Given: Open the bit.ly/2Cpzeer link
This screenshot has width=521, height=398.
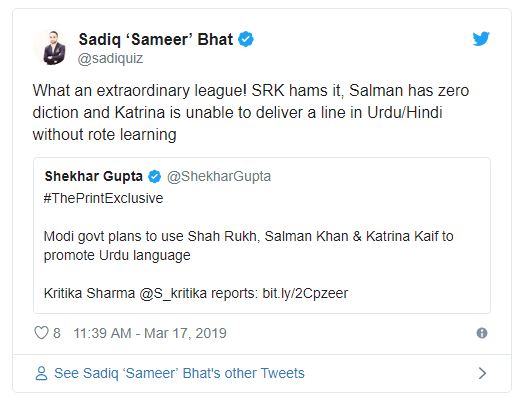Looking at the screenshot, I should 305,293.
